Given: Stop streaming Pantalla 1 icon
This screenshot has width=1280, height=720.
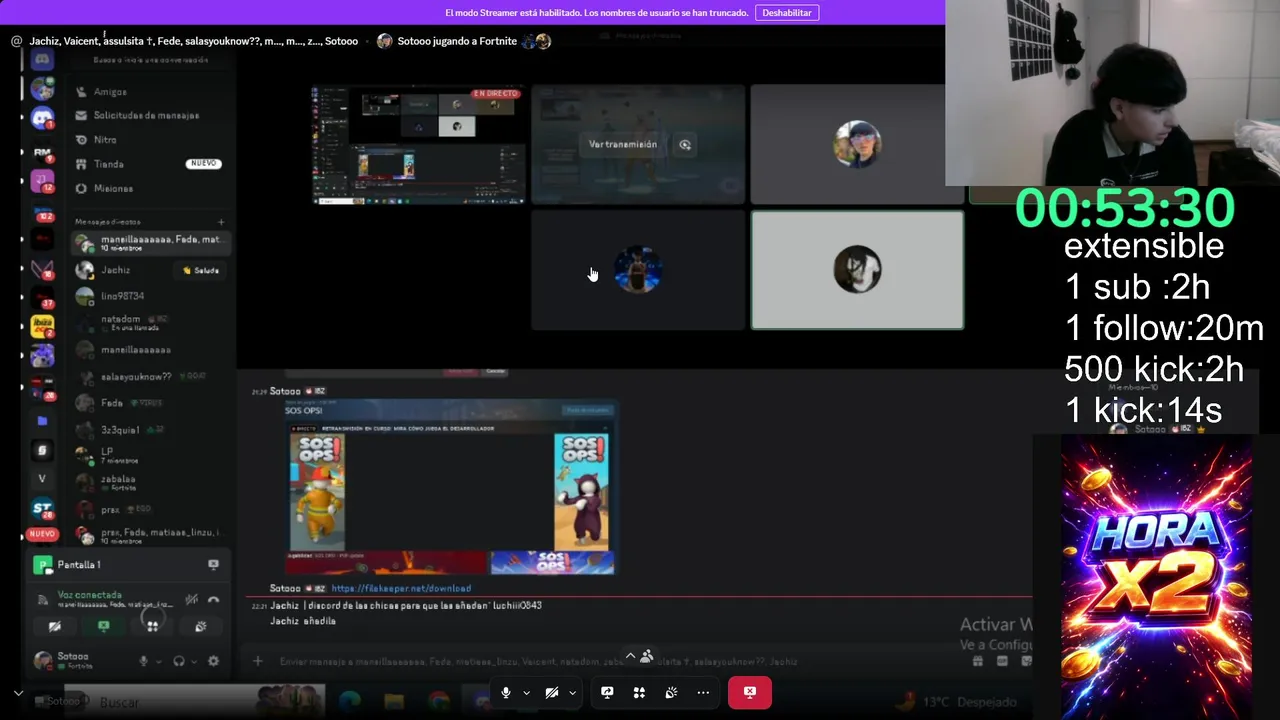Looking at the screenshot, I should [213, 565].
